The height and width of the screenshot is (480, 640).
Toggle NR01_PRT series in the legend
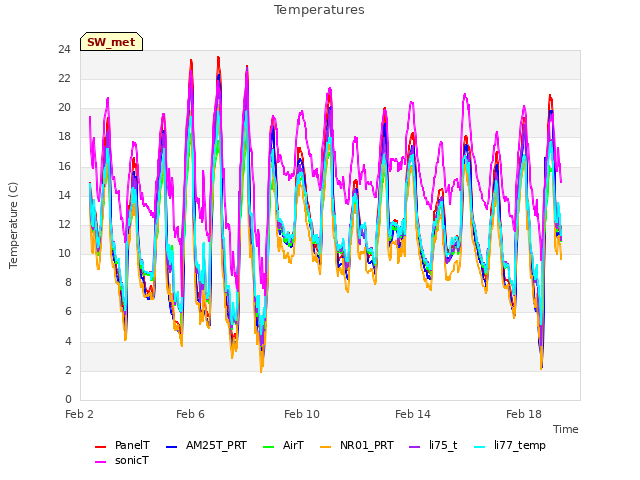point(357,445)
